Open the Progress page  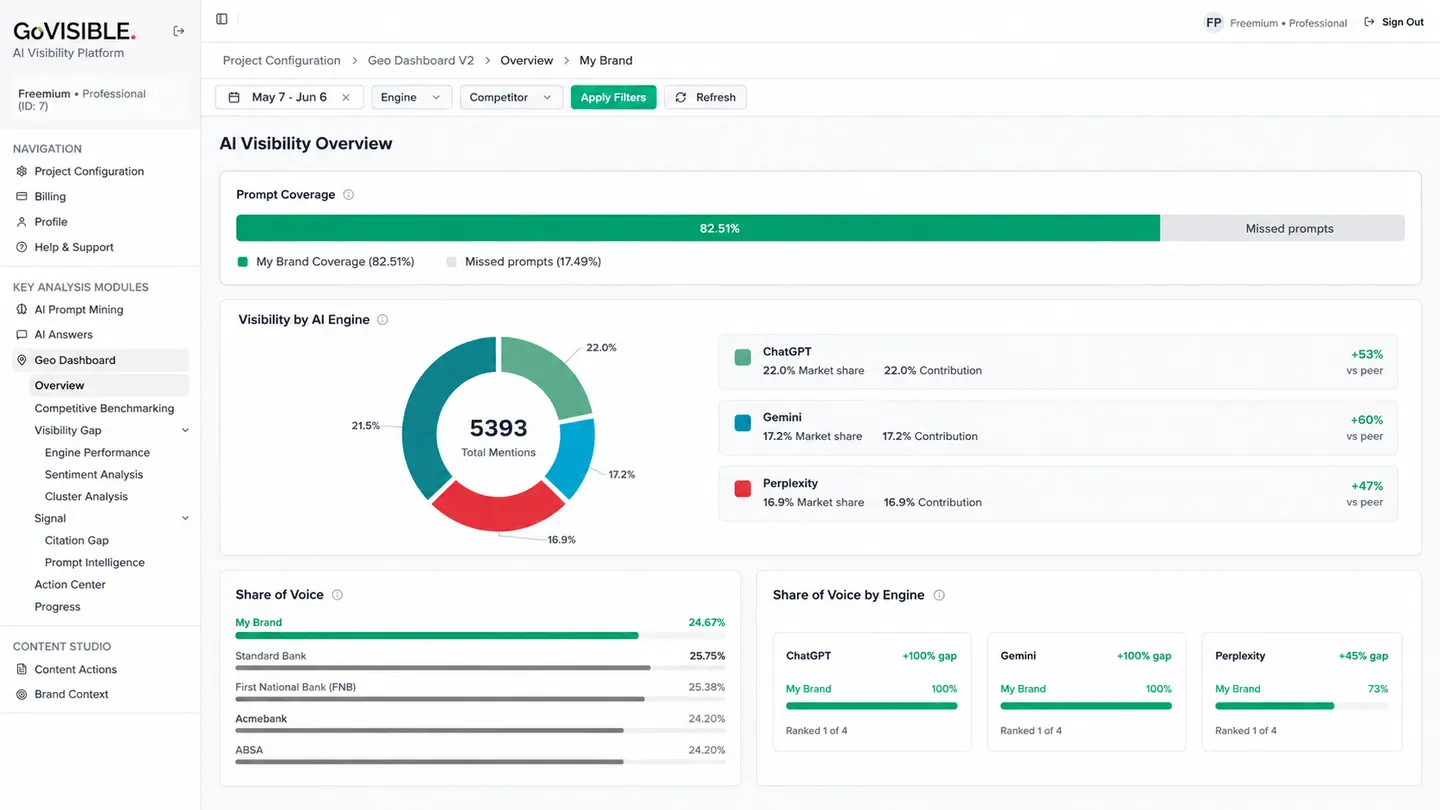[x=57, y=606]
